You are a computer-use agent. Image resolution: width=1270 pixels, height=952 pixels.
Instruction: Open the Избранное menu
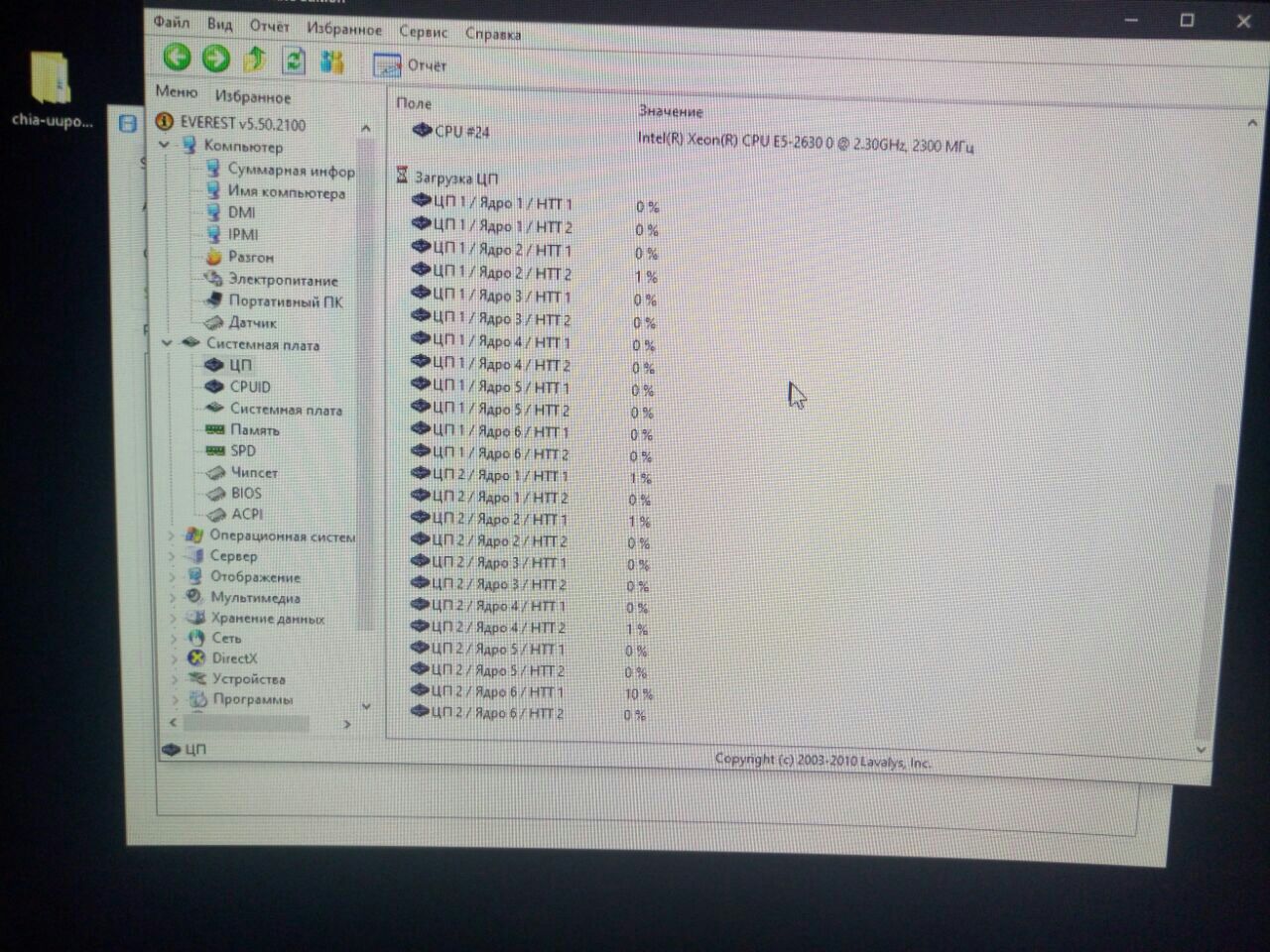click(x=343, y=29)
